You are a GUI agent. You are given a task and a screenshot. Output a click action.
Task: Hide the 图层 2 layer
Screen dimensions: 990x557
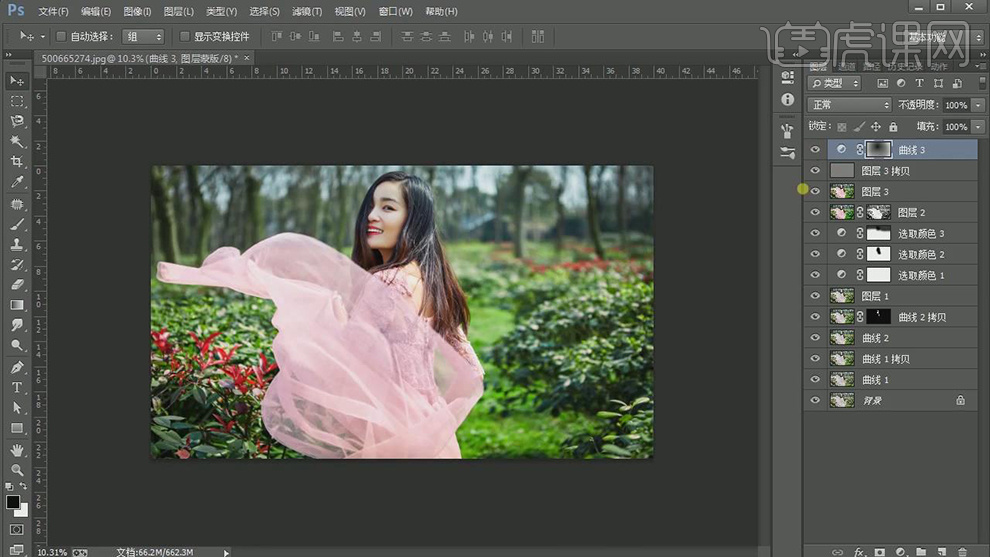click(815, 213)
